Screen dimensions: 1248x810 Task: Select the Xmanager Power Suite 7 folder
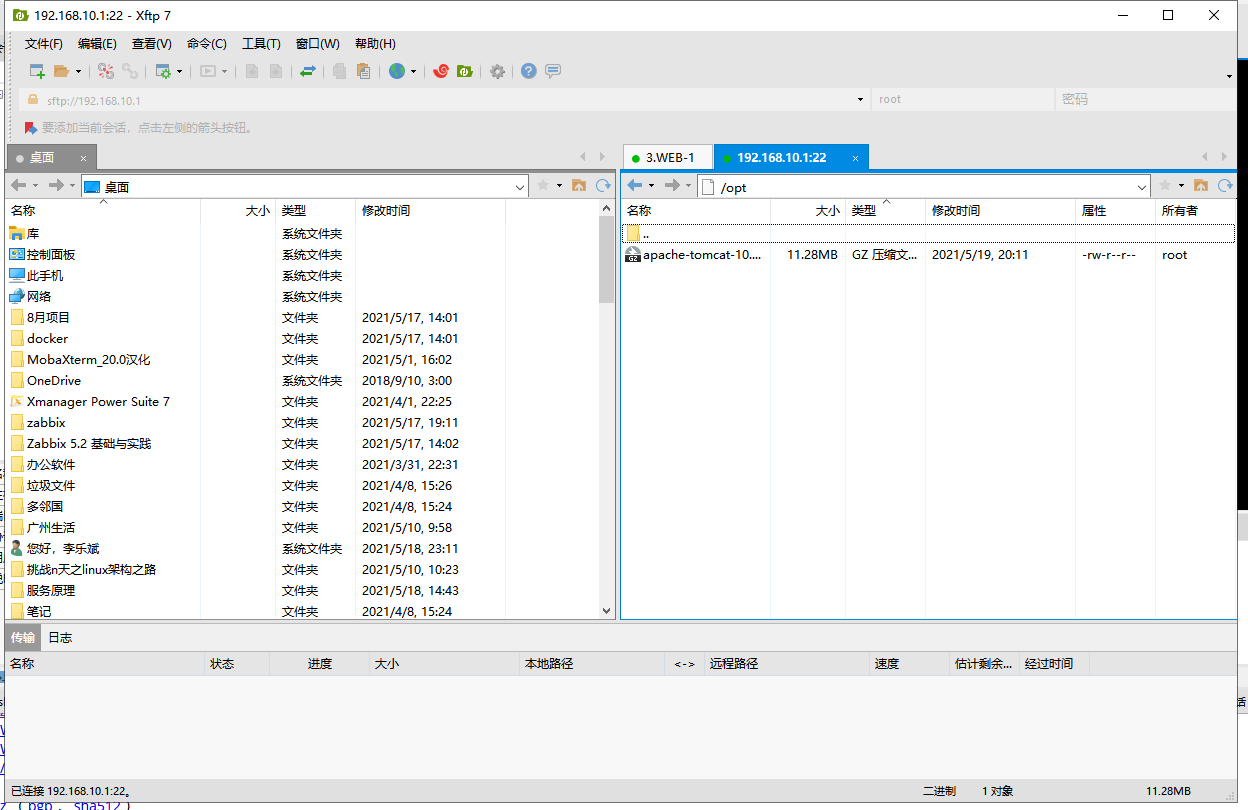point(98,401)
